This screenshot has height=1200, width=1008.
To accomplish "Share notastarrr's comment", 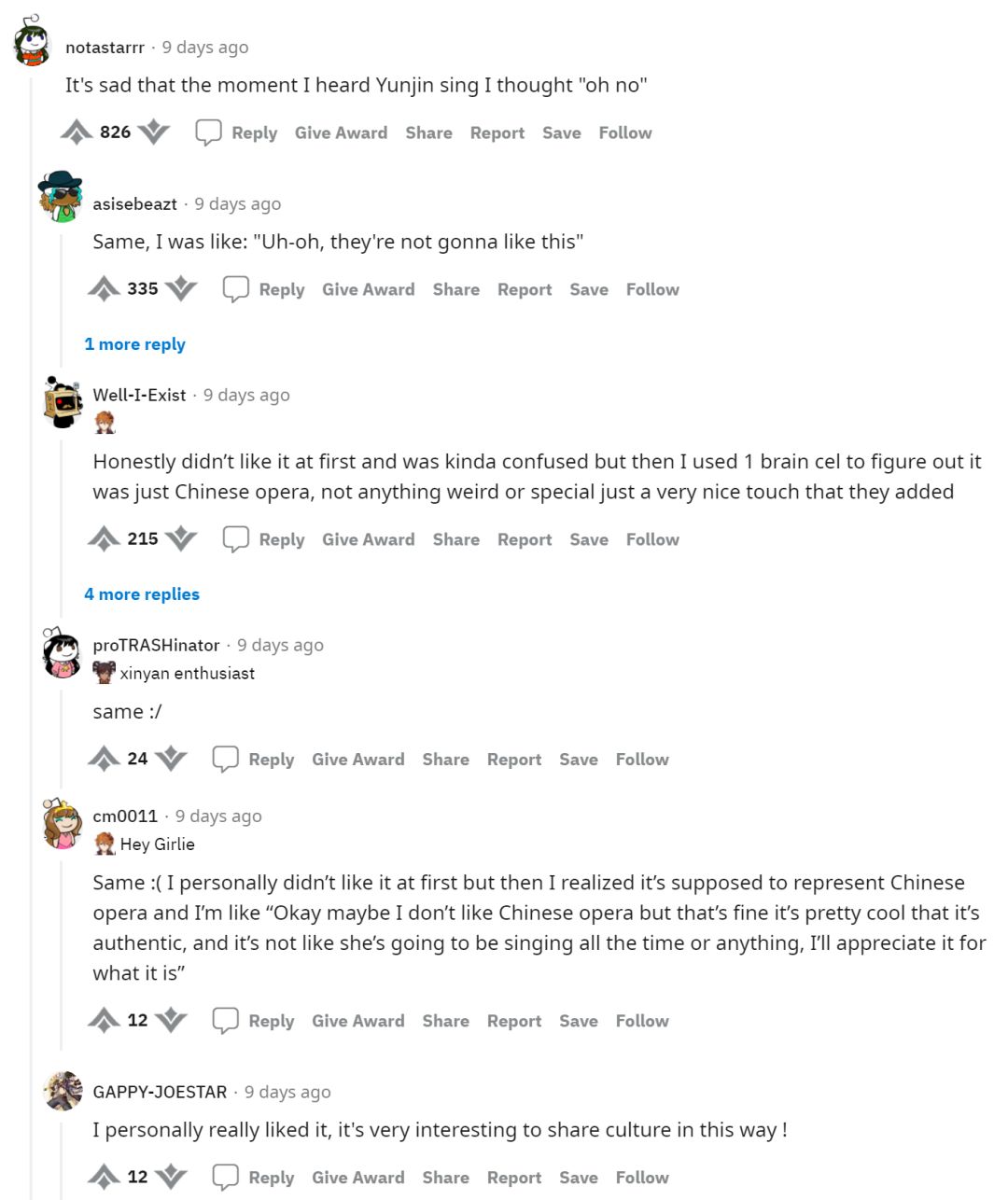I will tap(428, 133).
